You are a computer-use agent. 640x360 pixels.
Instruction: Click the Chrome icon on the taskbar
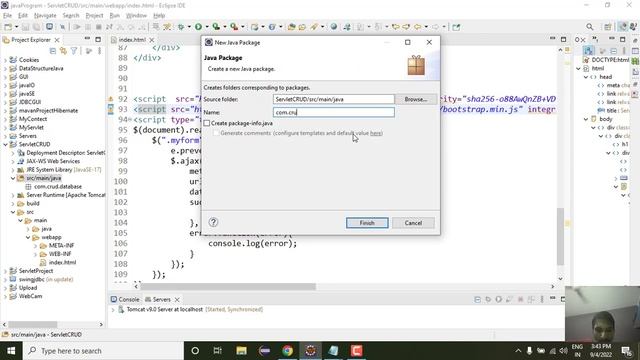[x=288, y=351]
